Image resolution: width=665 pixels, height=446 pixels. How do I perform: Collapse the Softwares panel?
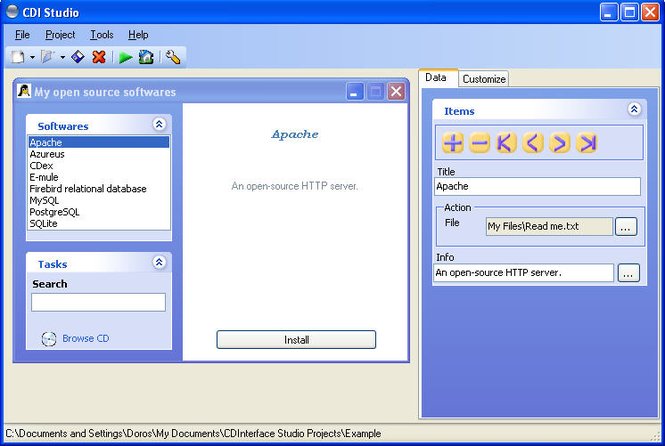tap(159, 125)
